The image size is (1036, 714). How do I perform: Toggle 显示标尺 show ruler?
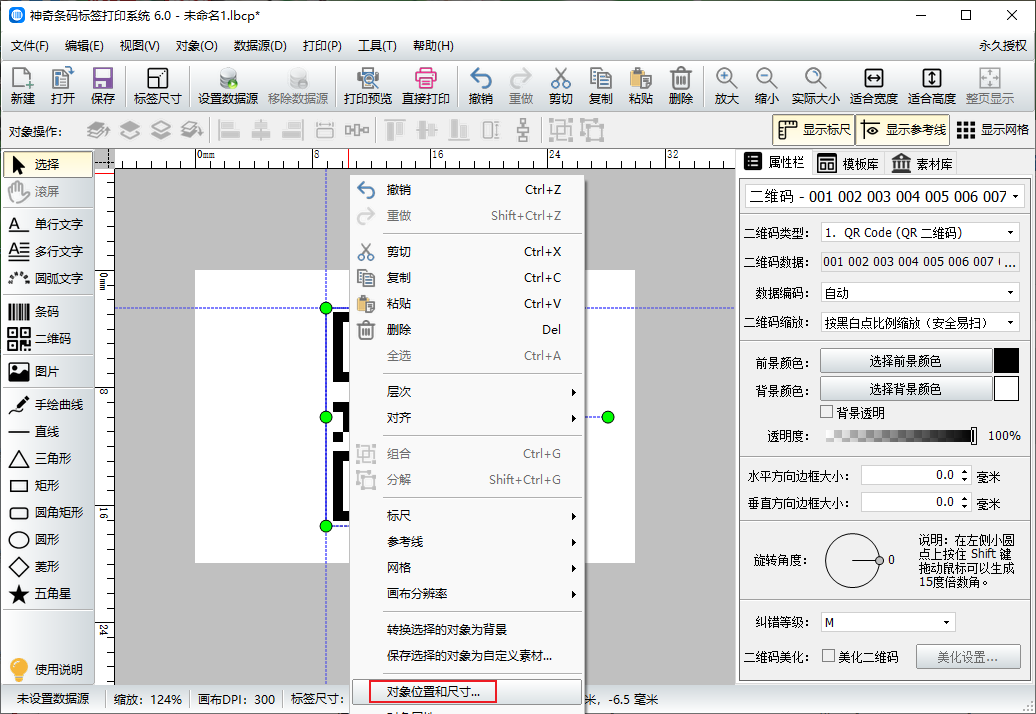pyautogui.click(x=813, y=130)
